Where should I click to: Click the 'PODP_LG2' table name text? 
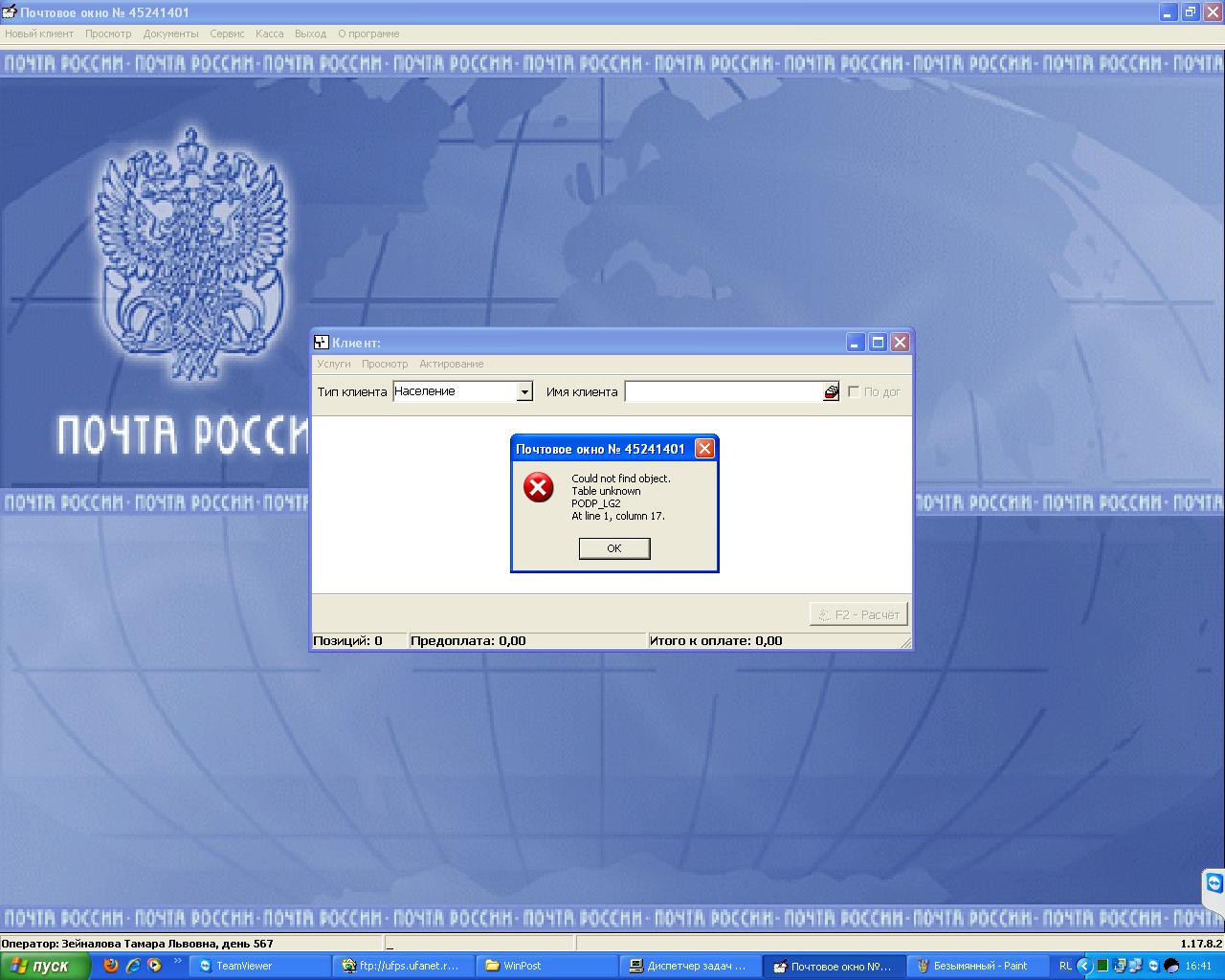tap(596, 503)
